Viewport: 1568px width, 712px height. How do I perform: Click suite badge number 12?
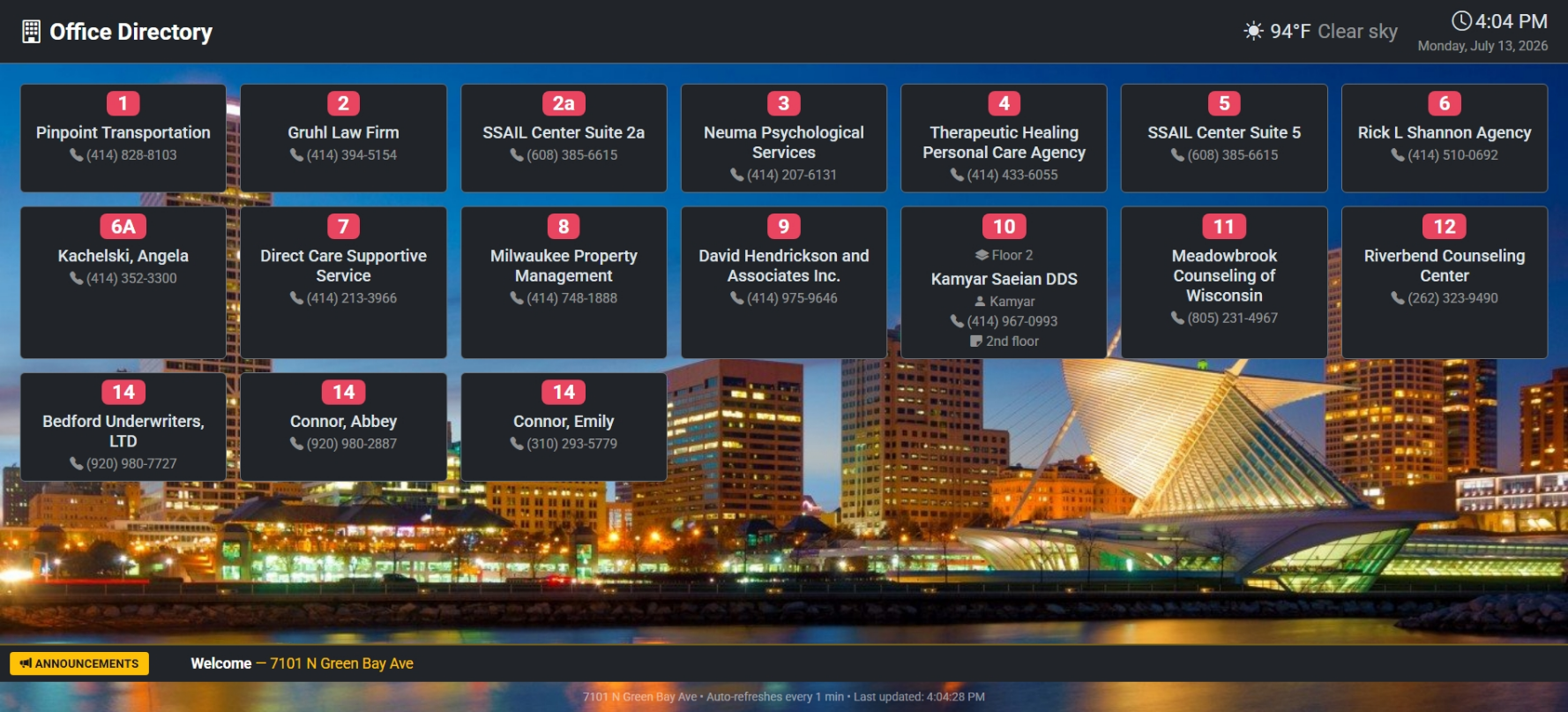coord(1445,227)
